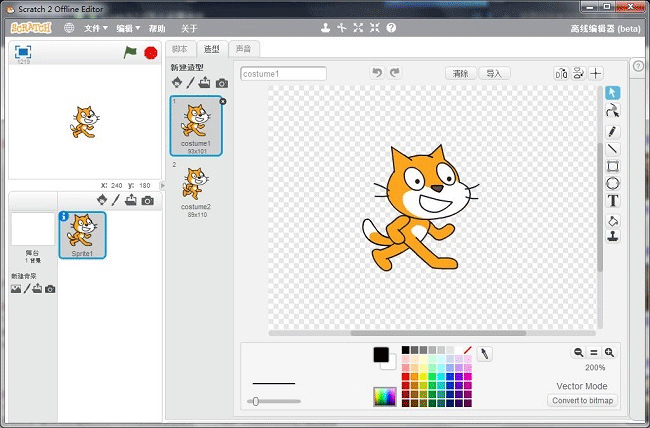Click the 清除 clear button
The width and height of the screenshot is (650, 428).
coord(460,73)
